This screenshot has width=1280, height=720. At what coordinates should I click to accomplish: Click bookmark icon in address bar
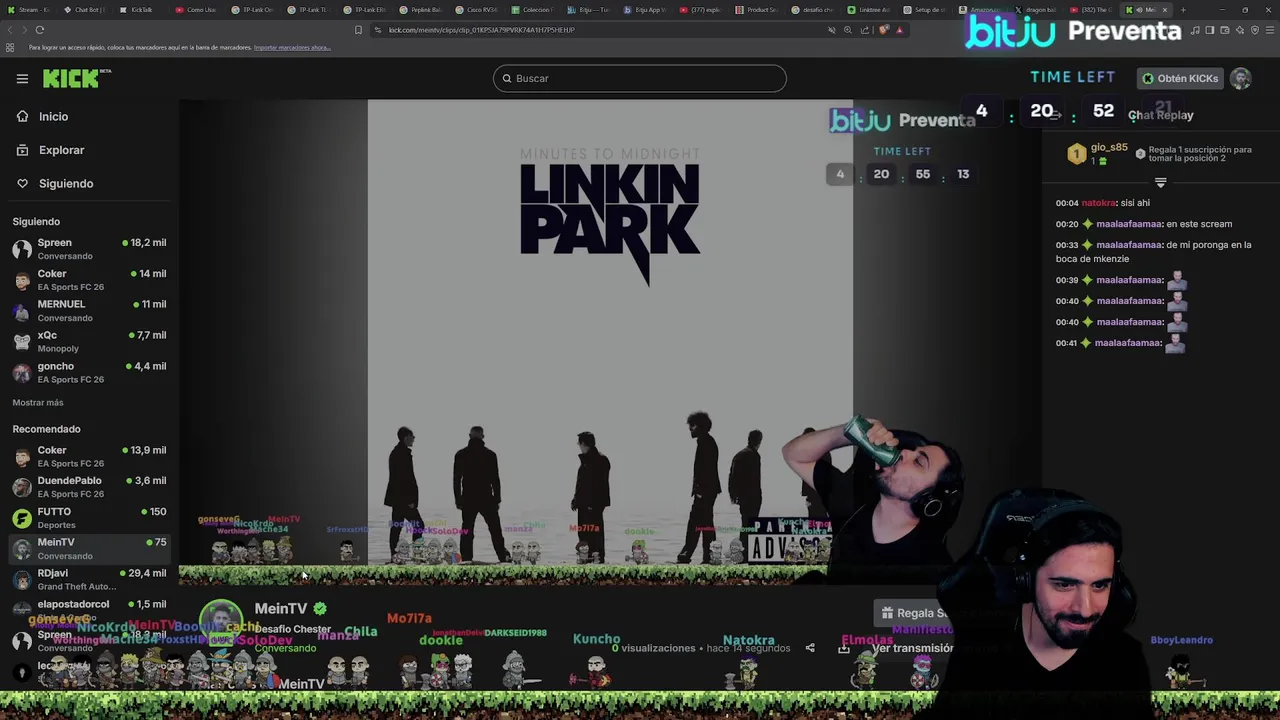coord(358,30)
